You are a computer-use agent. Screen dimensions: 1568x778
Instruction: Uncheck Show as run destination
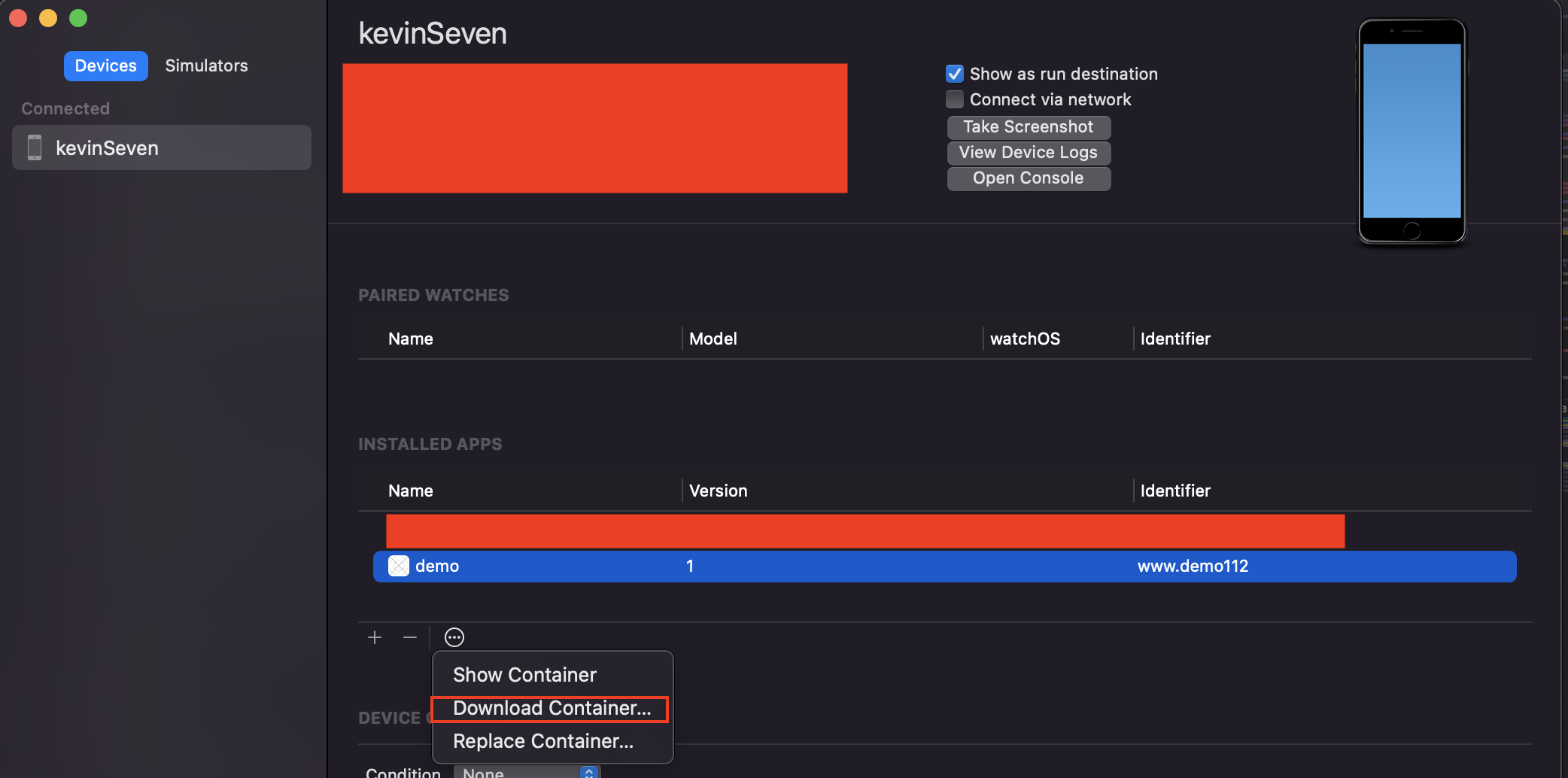coord(955,74)
